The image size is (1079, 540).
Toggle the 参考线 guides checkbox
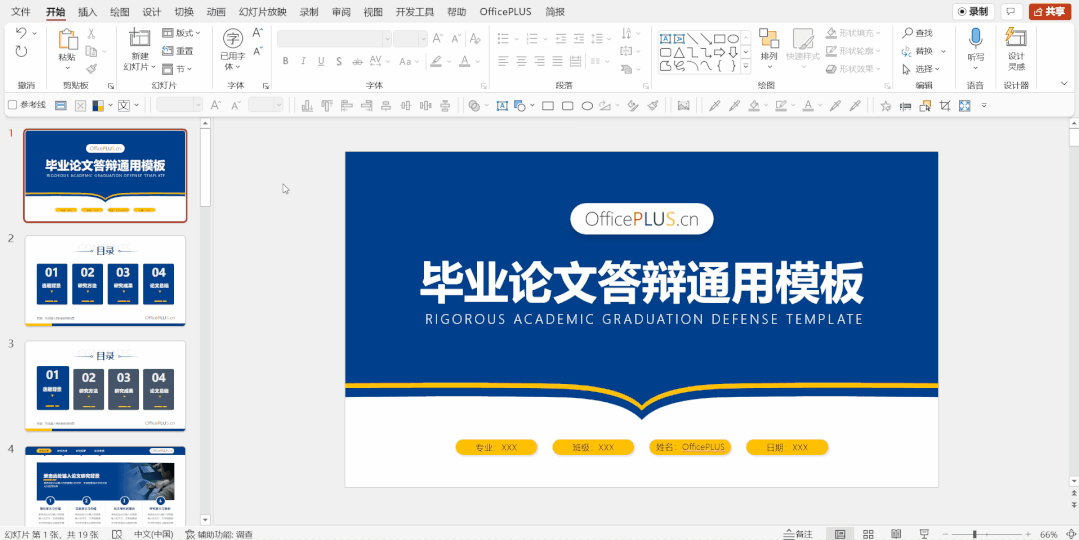tap(12, 105)
